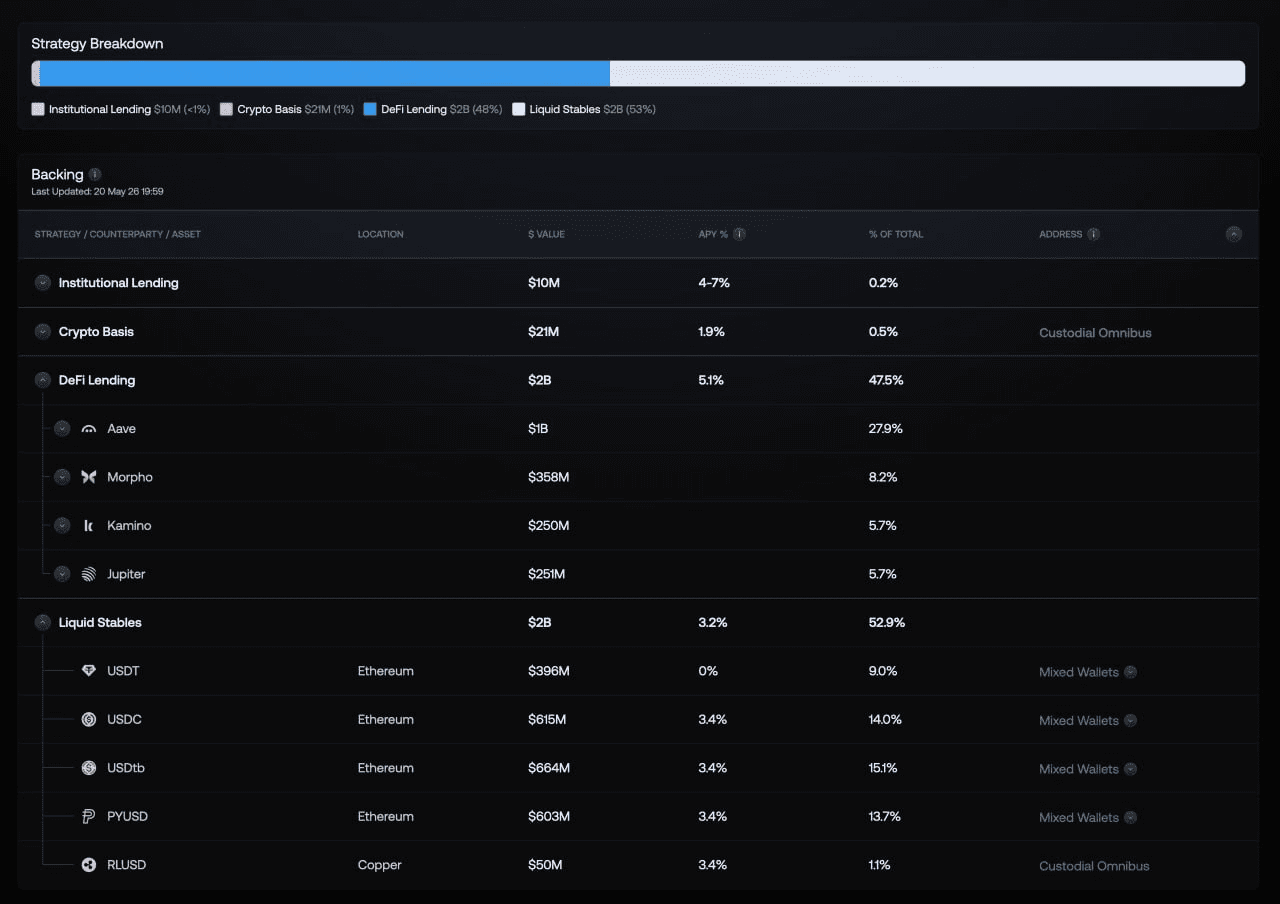The image size is (1280, 904).
Task: Collapse the Liquid Stables row
Action: 43,622
